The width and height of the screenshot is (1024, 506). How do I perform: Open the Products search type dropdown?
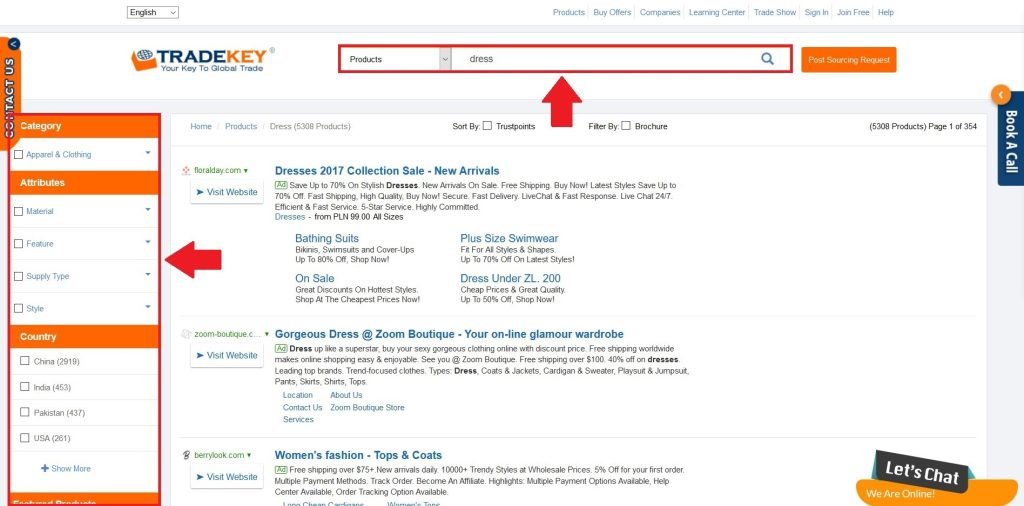(x=396, y=59)
